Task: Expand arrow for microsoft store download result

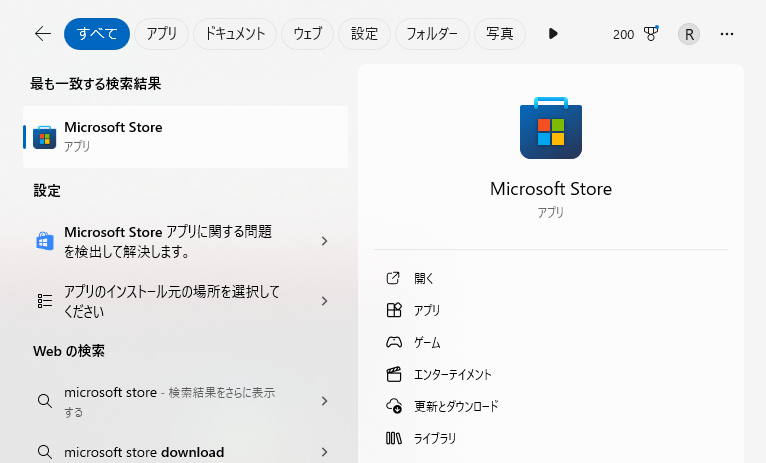Action: pos(324,452)
